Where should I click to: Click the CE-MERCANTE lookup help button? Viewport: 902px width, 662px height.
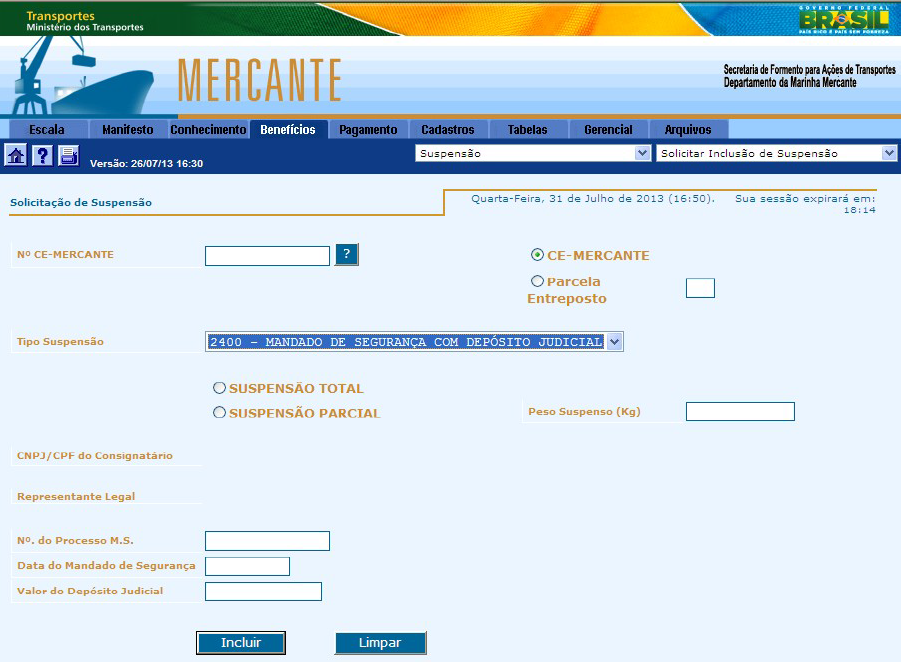pos(346,254)
